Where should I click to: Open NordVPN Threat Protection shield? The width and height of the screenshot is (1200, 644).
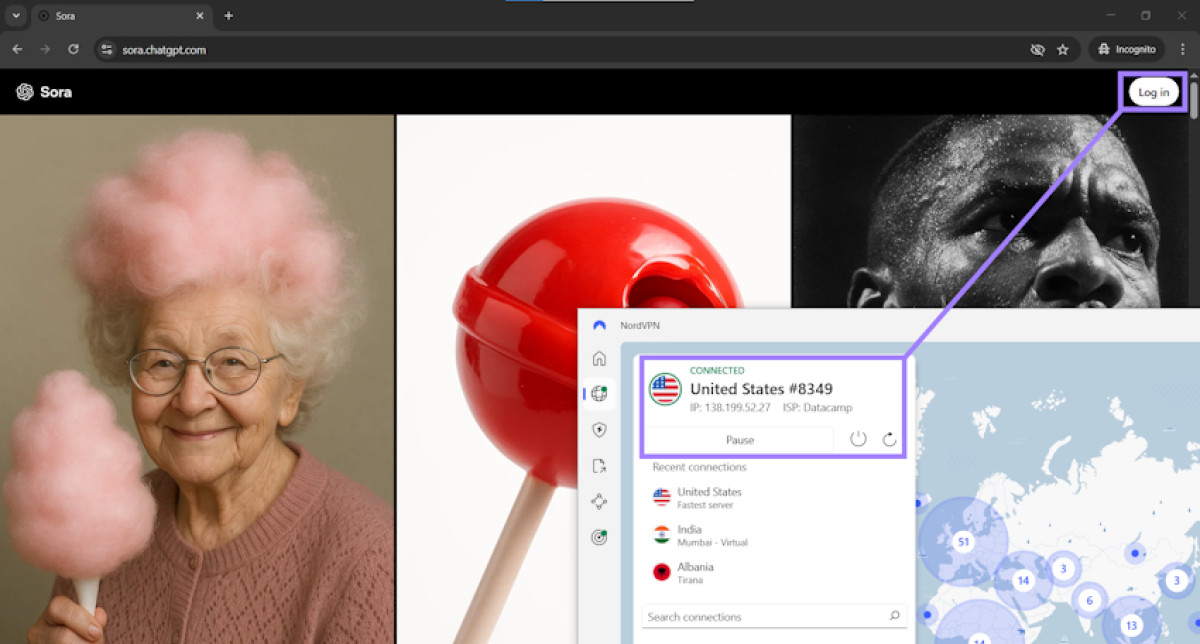click(599, 430)
